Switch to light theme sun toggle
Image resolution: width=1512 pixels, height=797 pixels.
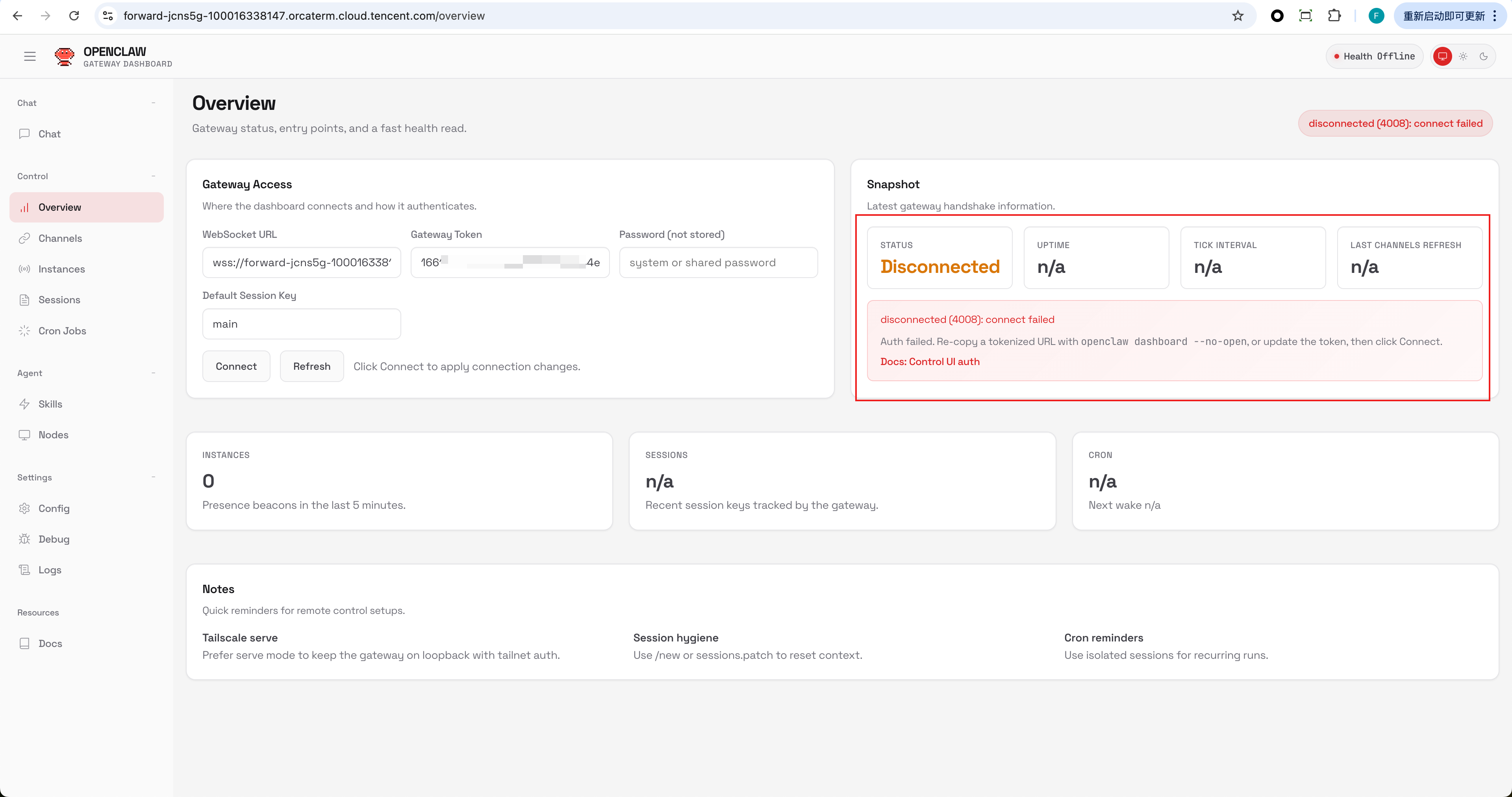pyautogui.click(x=1463, y=56)
